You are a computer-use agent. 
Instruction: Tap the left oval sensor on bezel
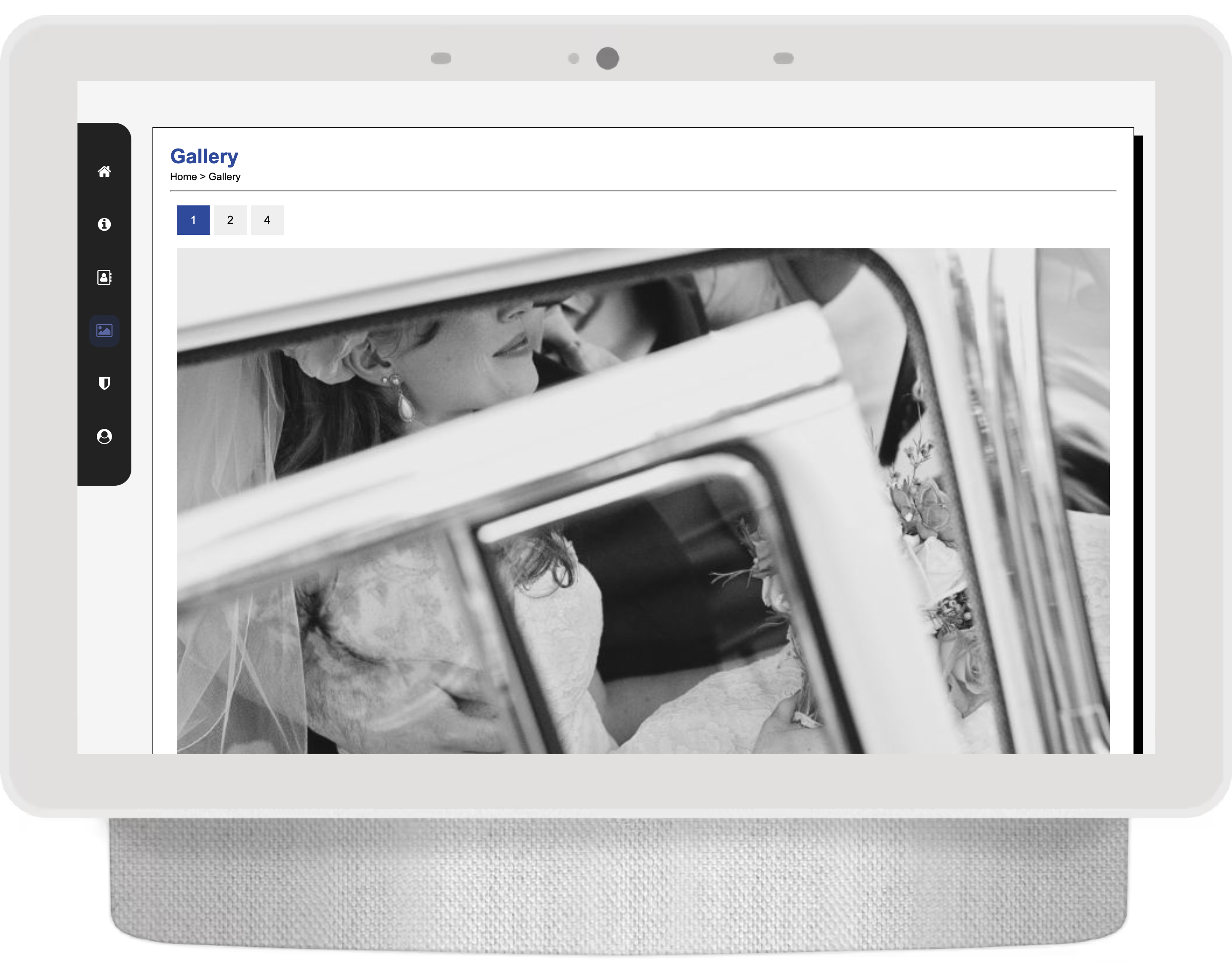(x=441, y=58)
